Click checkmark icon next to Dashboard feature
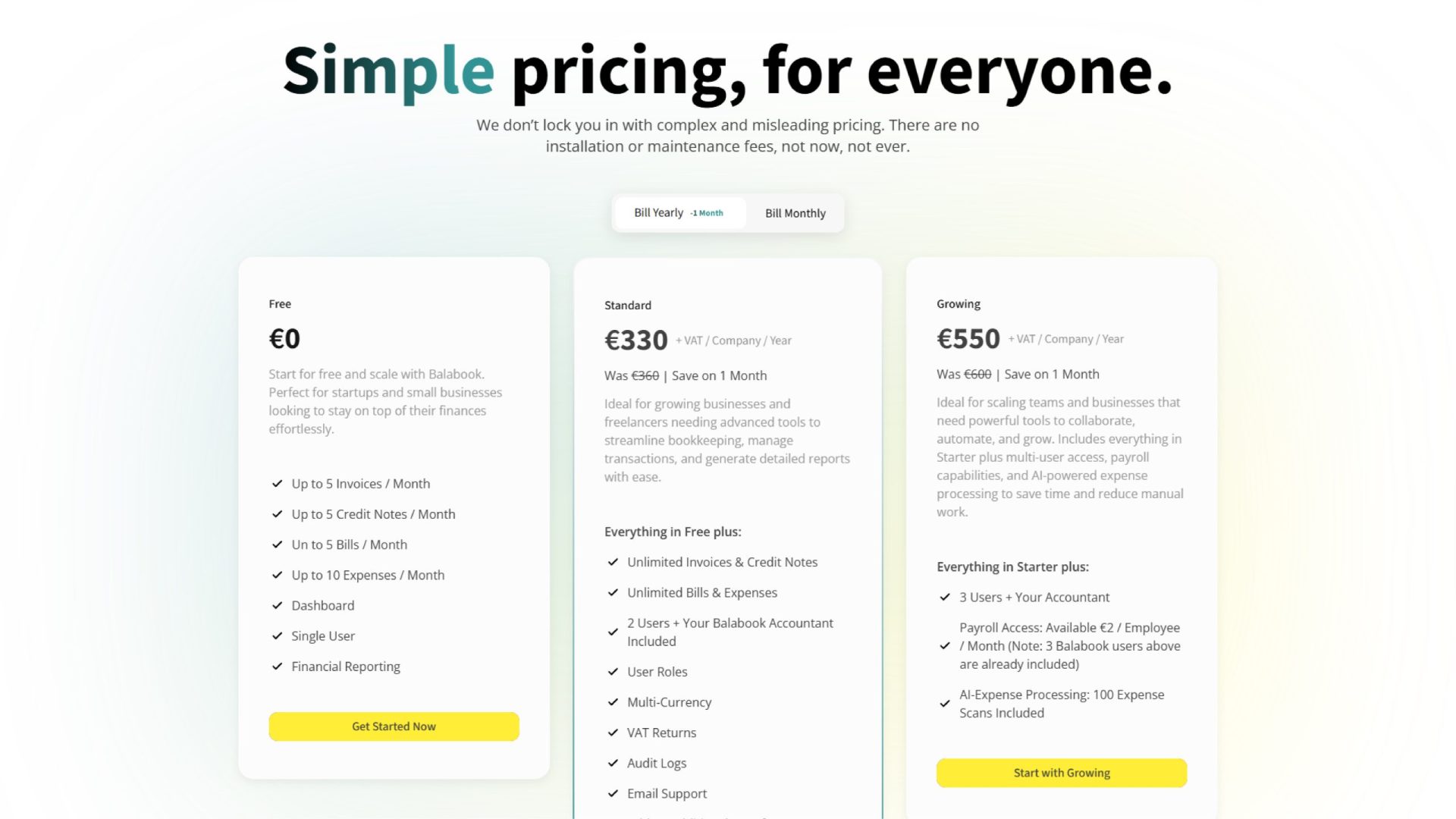1456x819 pixels. click(x=278, y=606)
